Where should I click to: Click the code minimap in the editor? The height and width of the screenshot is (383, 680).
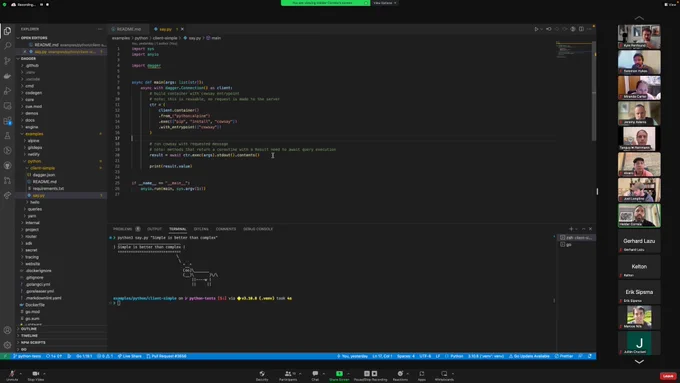(574, 50)
